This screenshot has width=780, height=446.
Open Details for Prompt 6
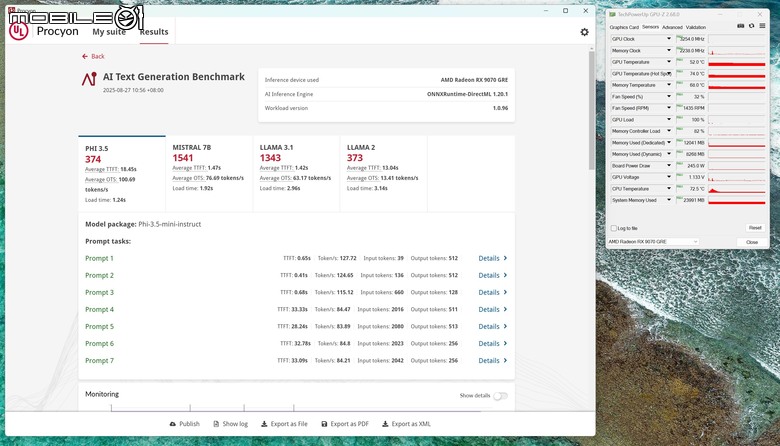[x=492, y=344]
